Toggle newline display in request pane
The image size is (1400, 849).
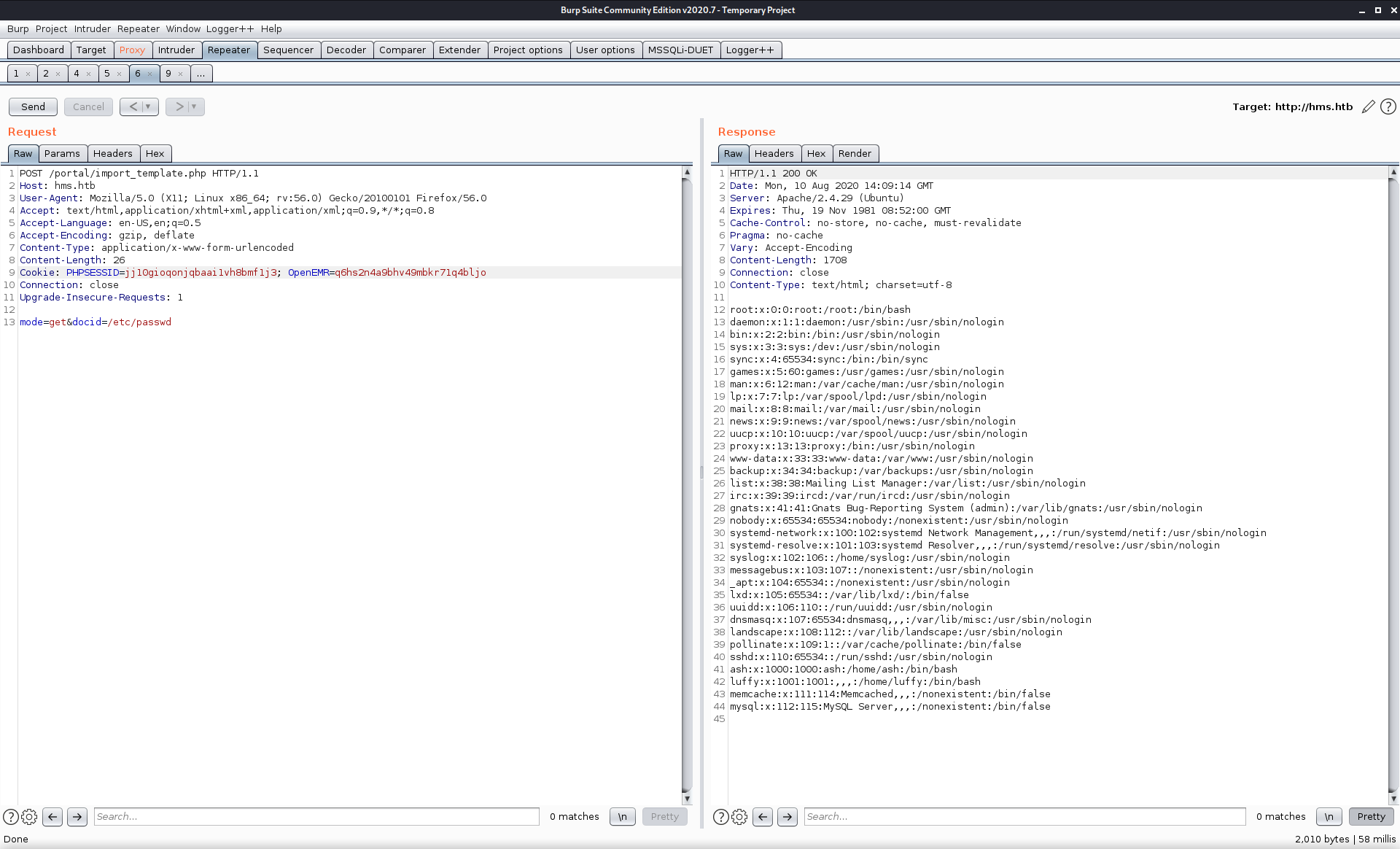tap(622, 817)
